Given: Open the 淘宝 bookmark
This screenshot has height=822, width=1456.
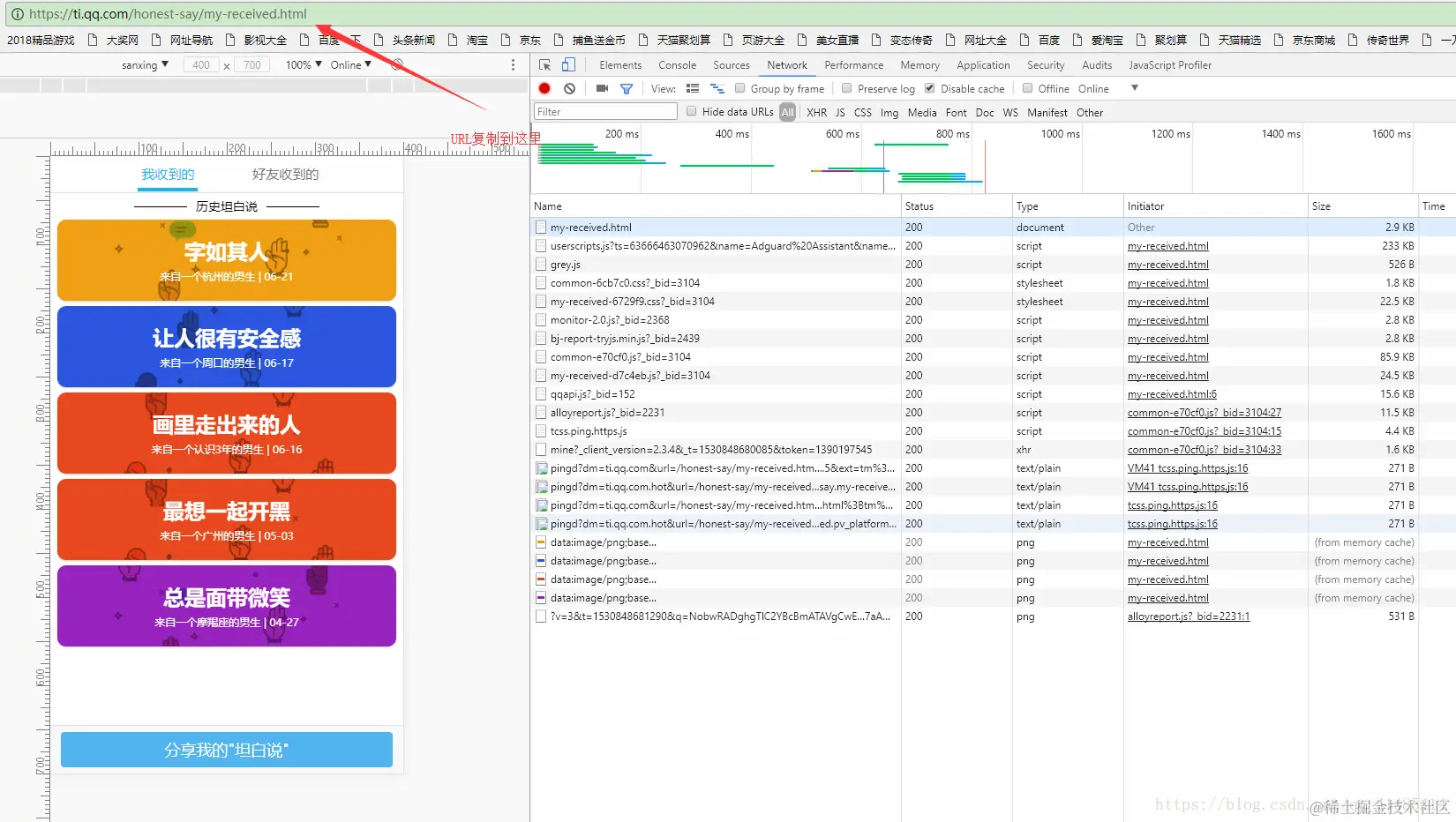Looking at the screenshot, I should click(468, 41).
